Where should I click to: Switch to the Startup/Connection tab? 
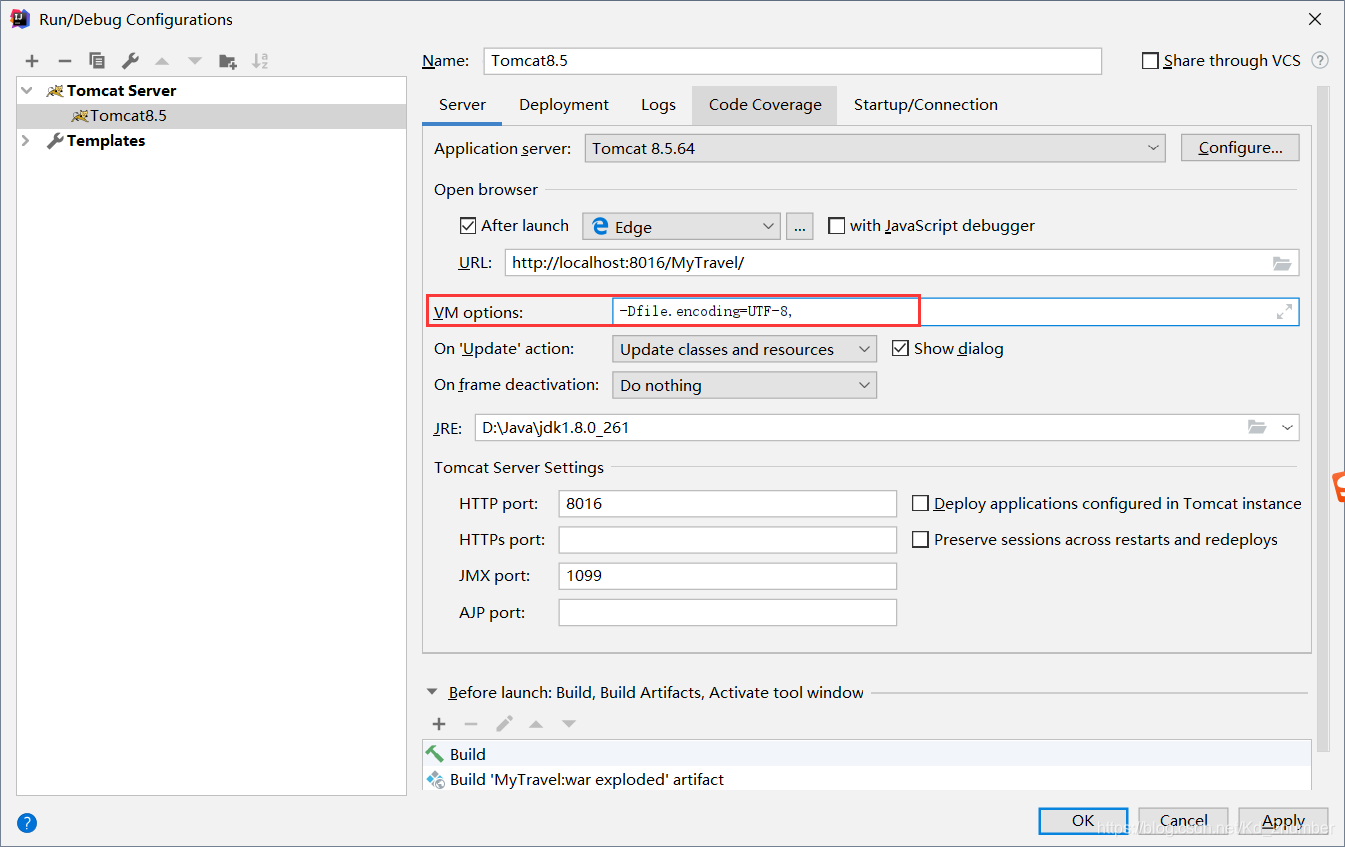[926, 105]
